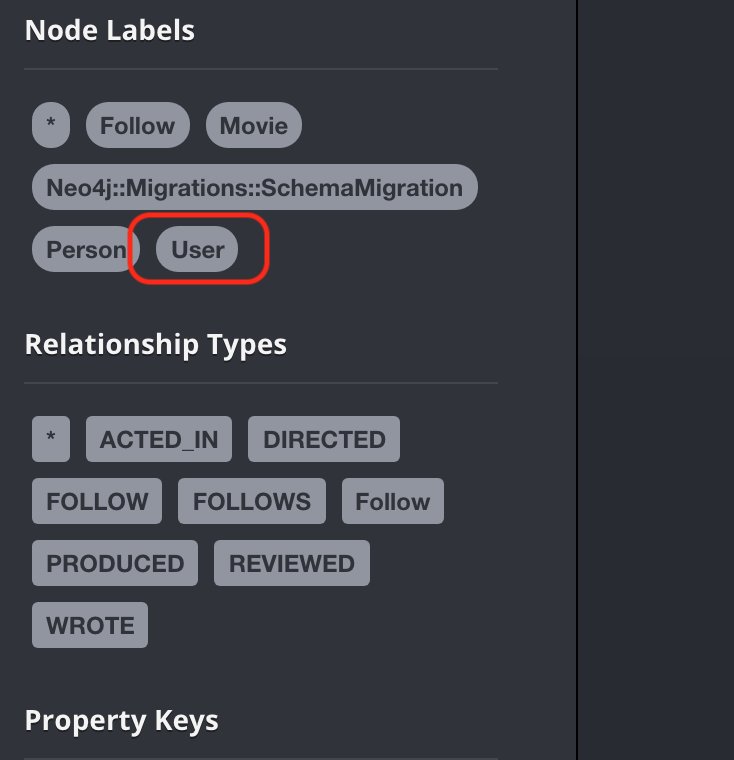Click the Property Keys heading

click(x=121, y=720)
